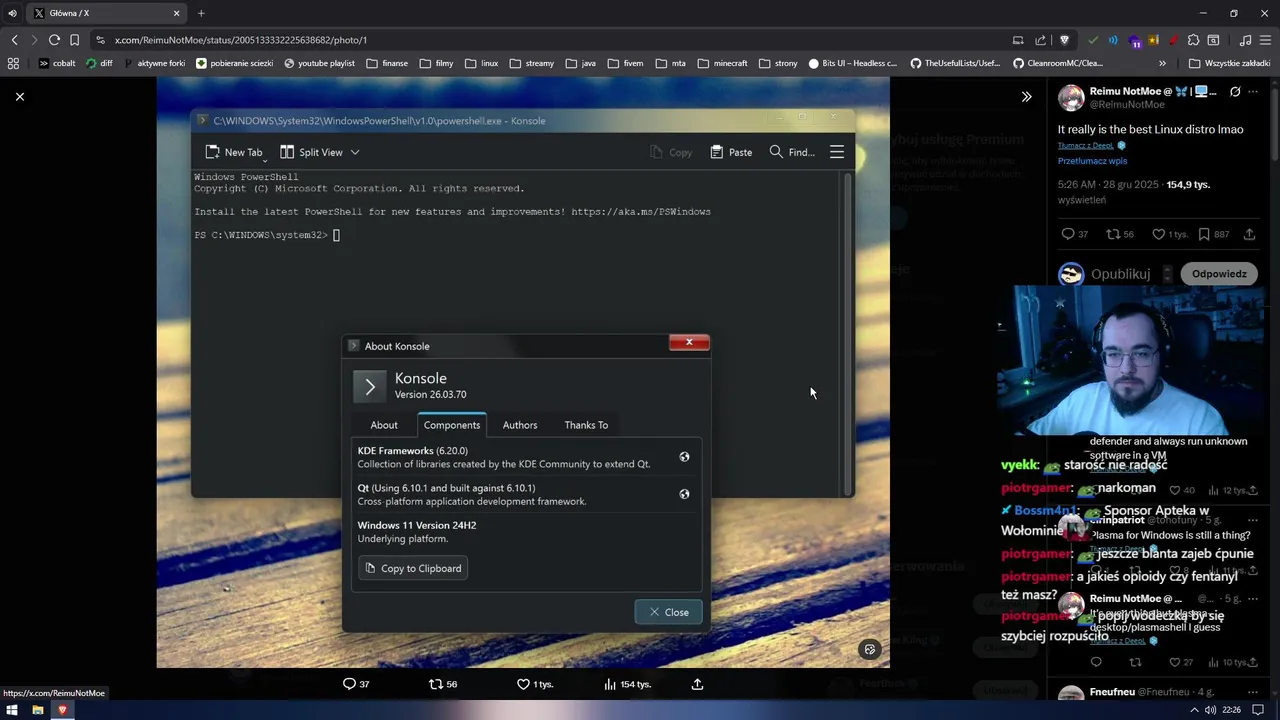Open the linux bookmark folder
The width and height of the screenshot is (1280, 720).
coord(481,63)
